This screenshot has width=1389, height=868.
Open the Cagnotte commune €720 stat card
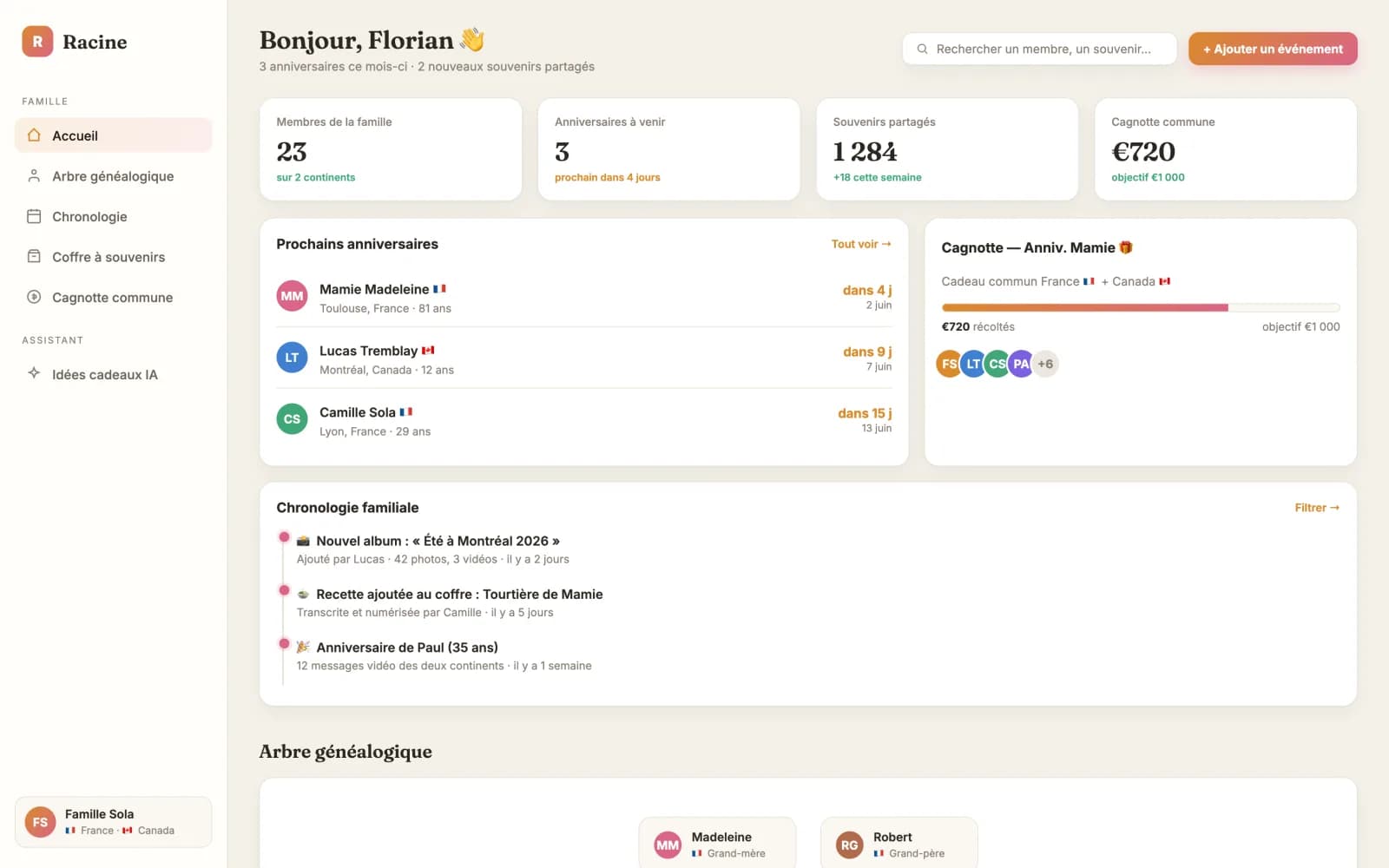[1226, 149]
